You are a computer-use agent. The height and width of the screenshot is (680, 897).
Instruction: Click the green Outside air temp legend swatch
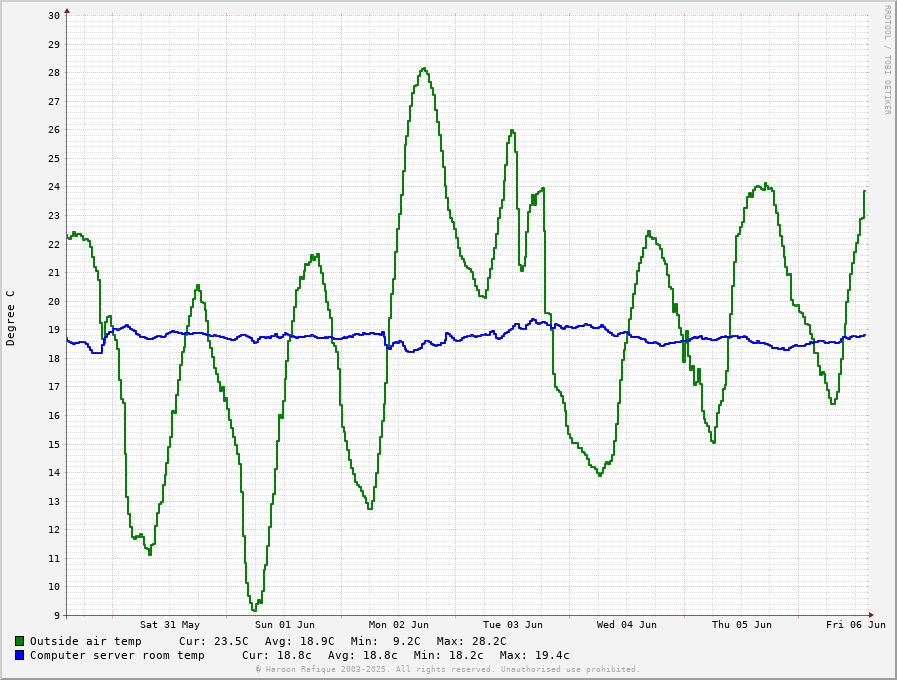[x=19, y=641]
